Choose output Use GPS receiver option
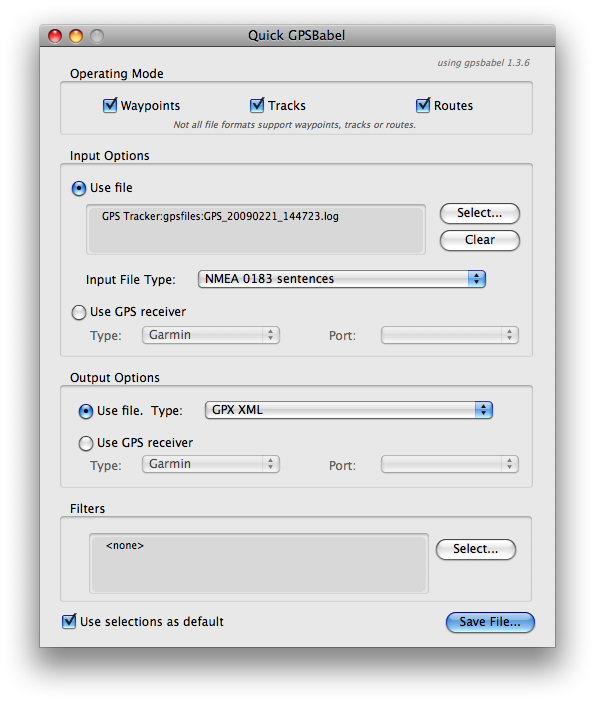This screenshot has width=595, height=702. click(86, 443)
